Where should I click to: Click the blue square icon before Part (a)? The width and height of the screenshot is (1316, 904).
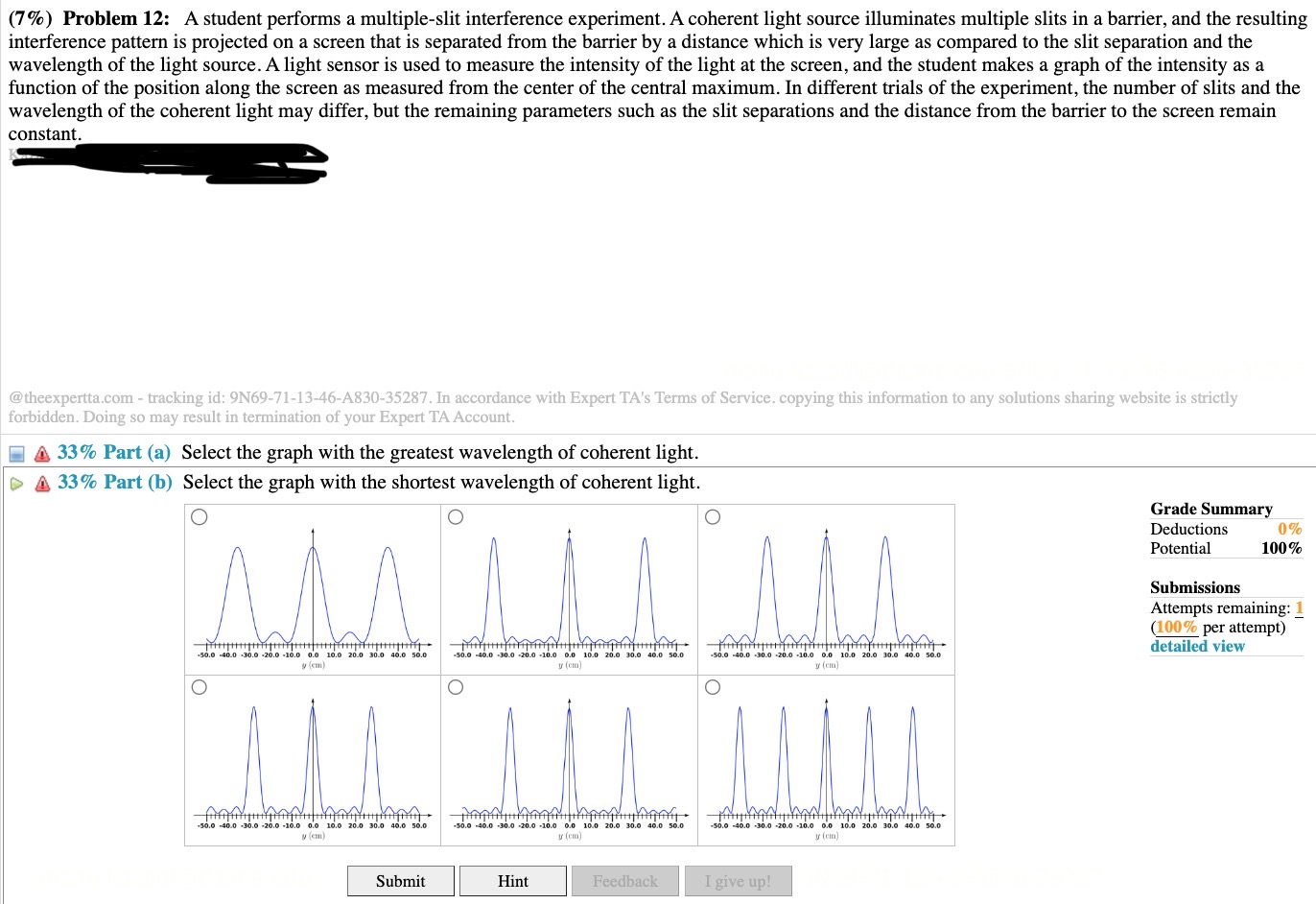(16, 451)
